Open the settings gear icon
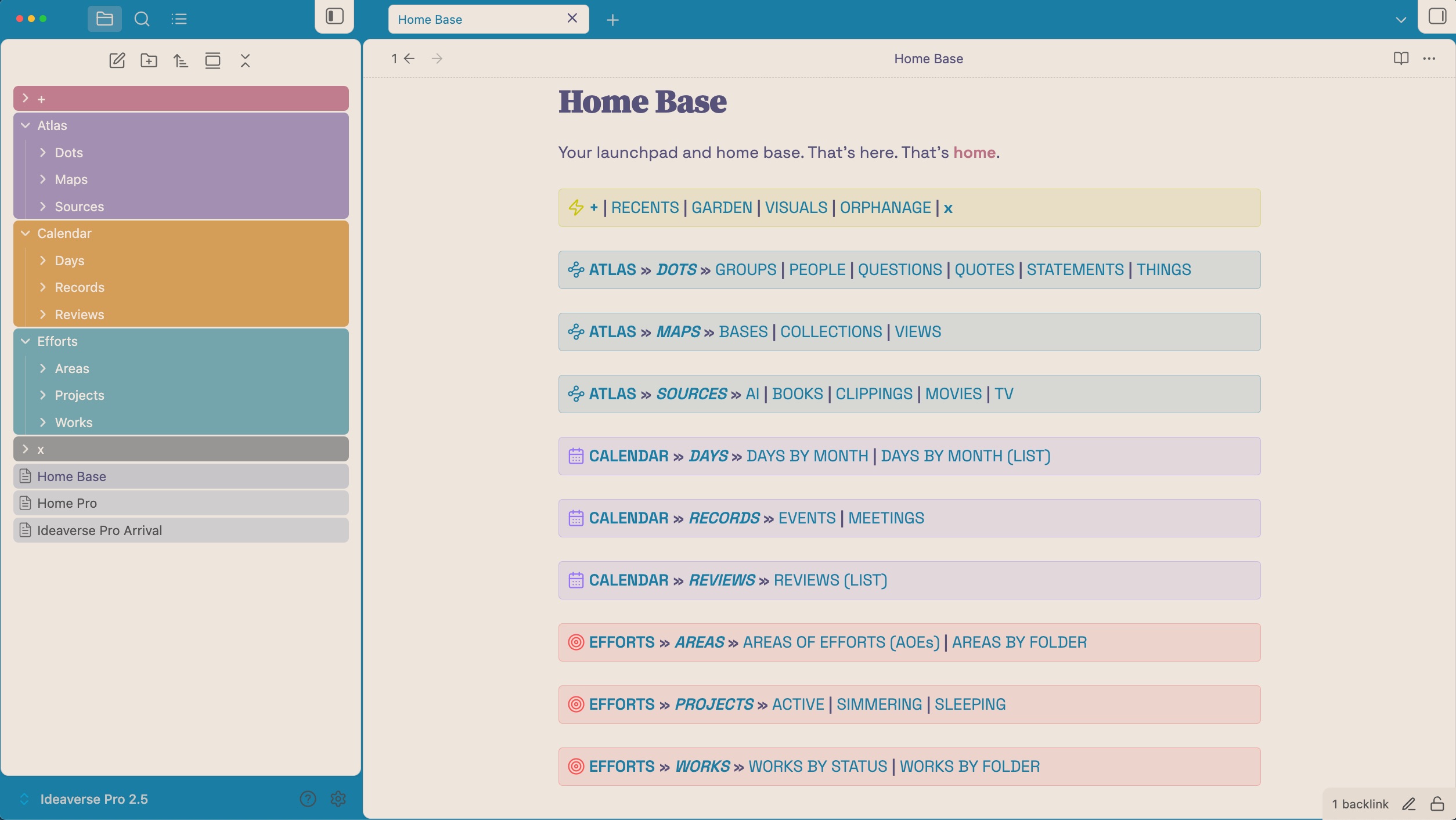This screenshot has width=1456, height=820. pos(338,799)
